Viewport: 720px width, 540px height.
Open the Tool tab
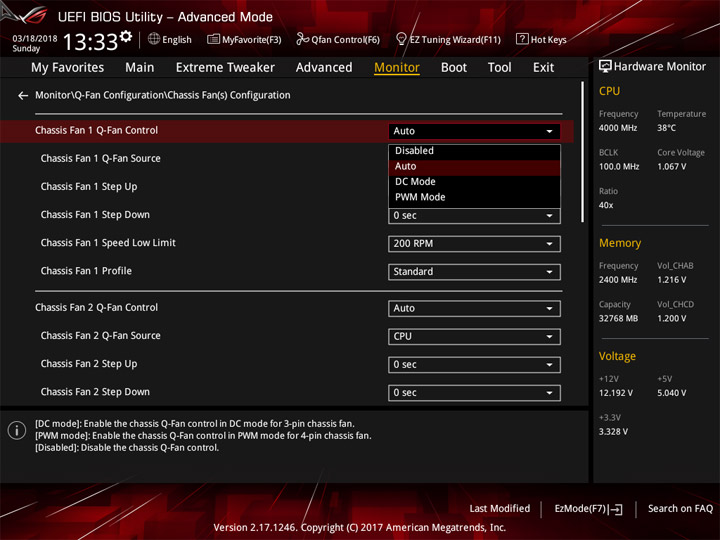point(500,68)
